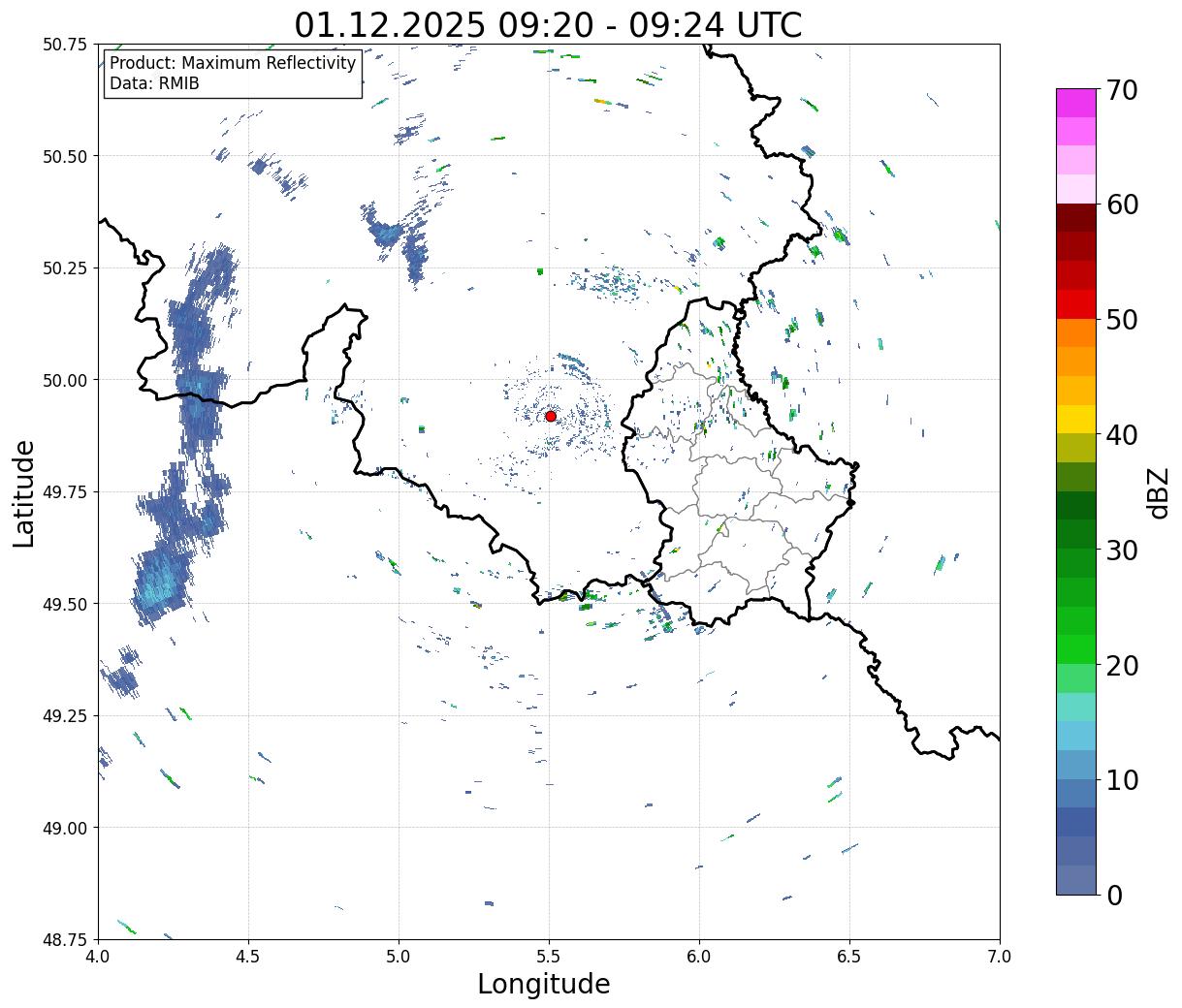
Task: Click the 70 tick label on colorbar
Action: tap(1121, 90)
